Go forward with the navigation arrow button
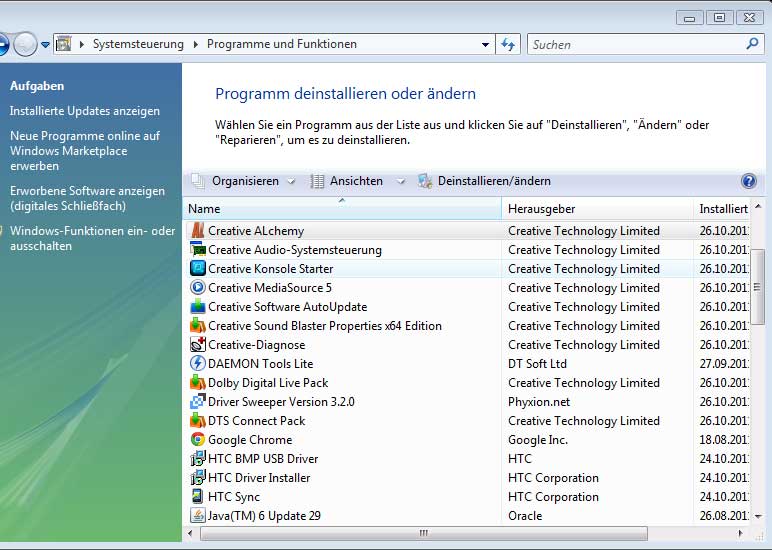The image size is (772, 550). point(25,44)
